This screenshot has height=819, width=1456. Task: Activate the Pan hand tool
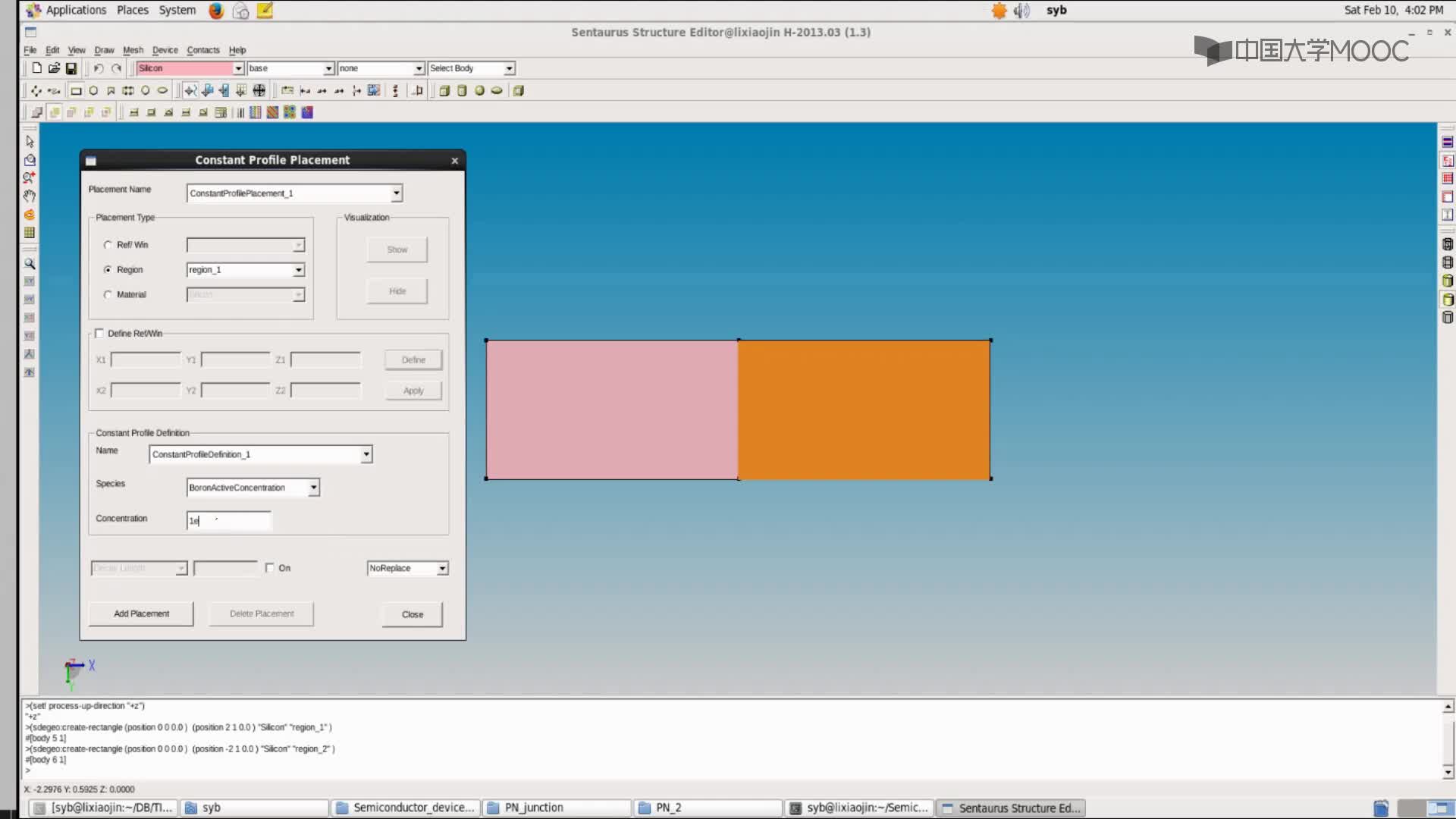pos(30,196)
